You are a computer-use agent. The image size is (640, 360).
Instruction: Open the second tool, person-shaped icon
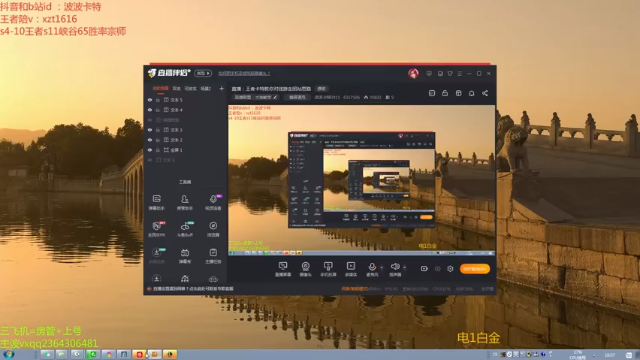click(185, 202)
